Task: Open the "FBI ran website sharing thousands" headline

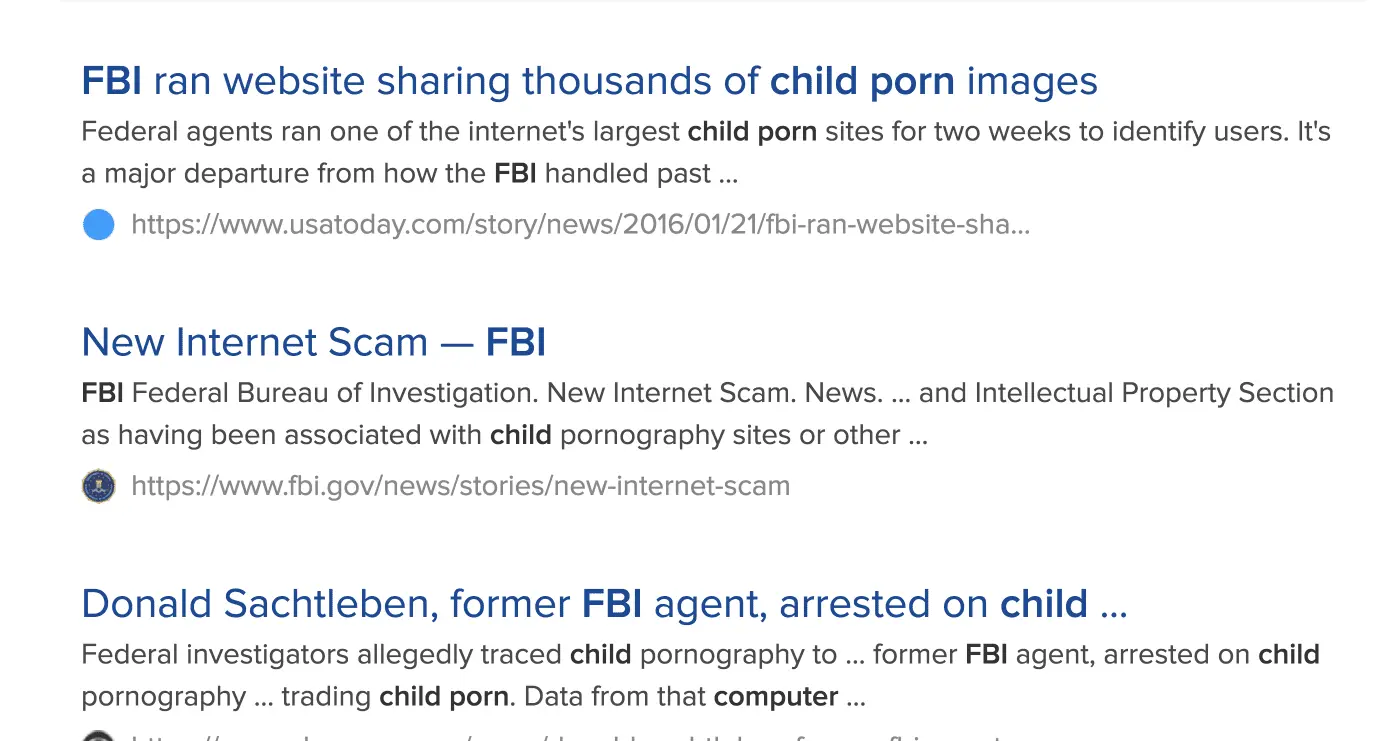Action: pos(588,81)
